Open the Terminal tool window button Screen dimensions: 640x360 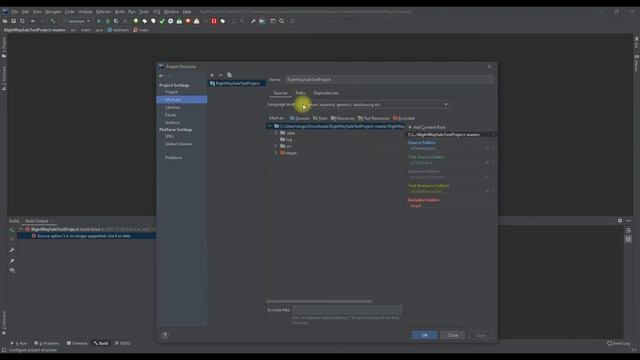click(77, 343)
